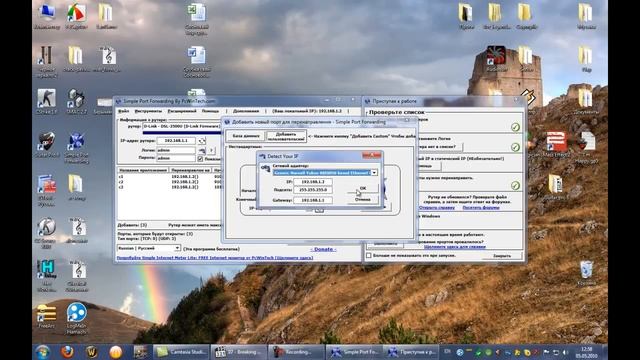640x360 pixels.
Task: Switch to the Camtasia Studio taskbar window
Action: (x=181, y=352)
